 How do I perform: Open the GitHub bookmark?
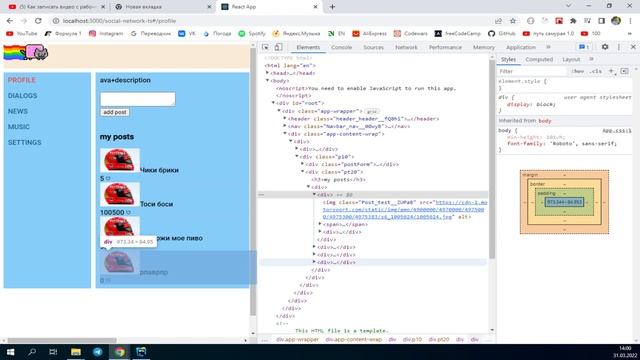coord(502,33)
